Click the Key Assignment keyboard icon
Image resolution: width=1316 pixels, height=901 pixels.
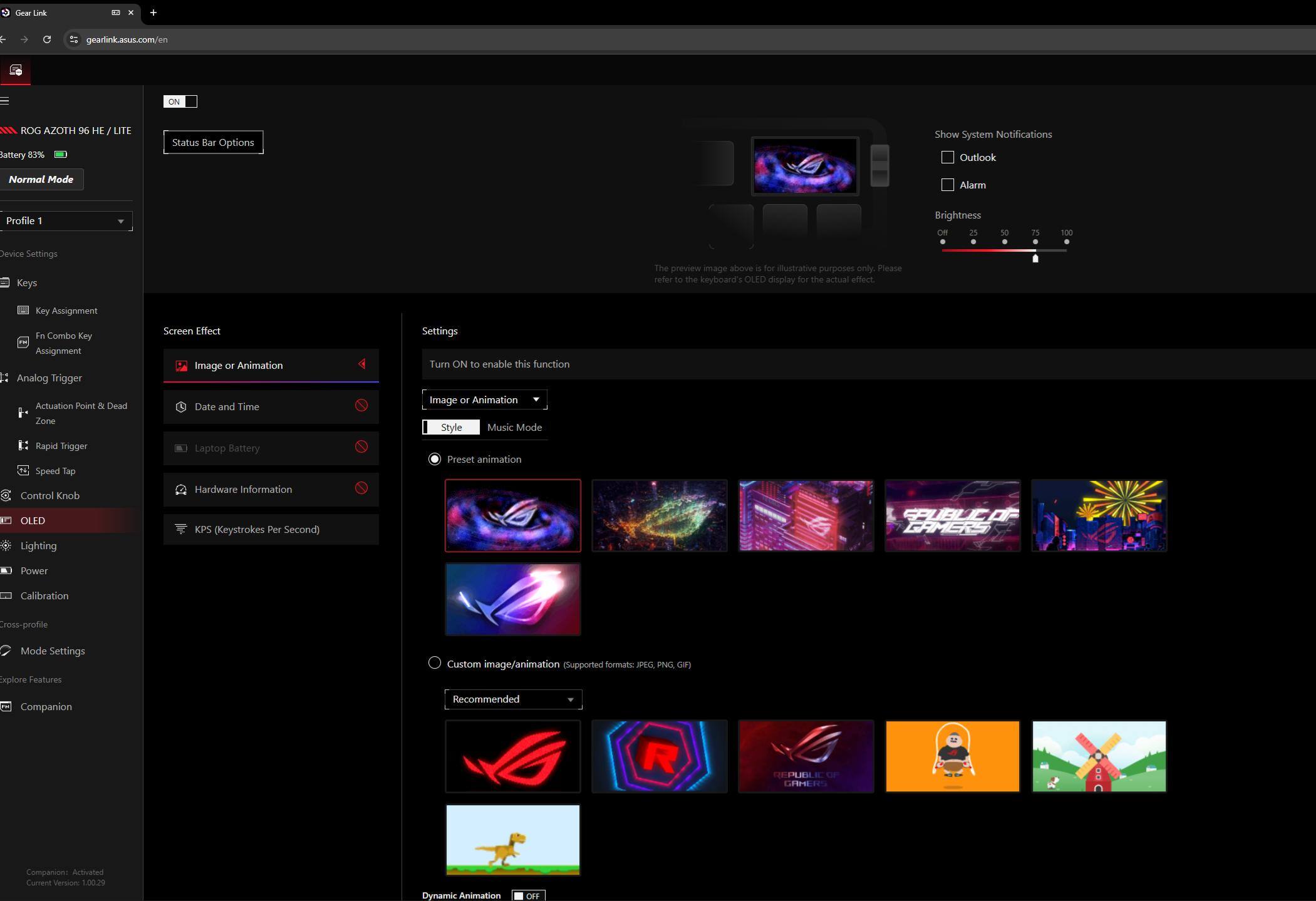point(23,310)
